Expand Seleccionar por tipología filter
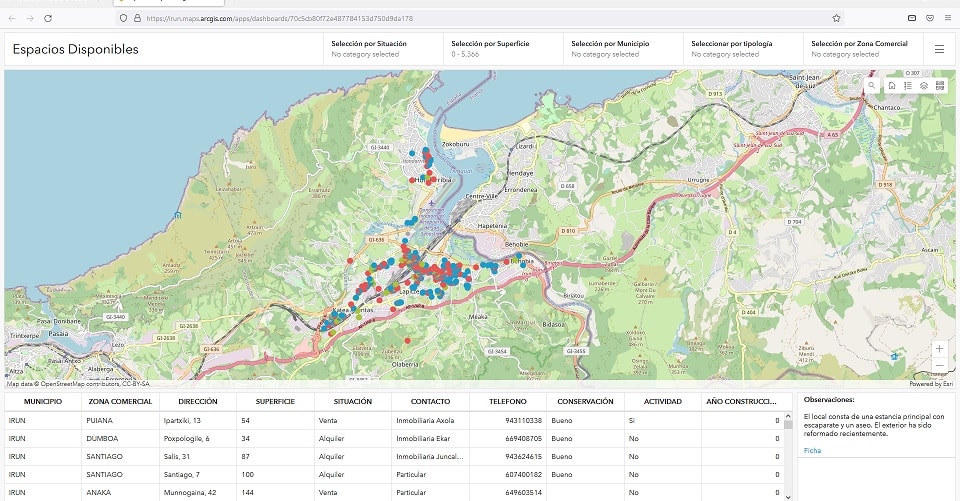 pyautogui.click(x=743, y=49)
